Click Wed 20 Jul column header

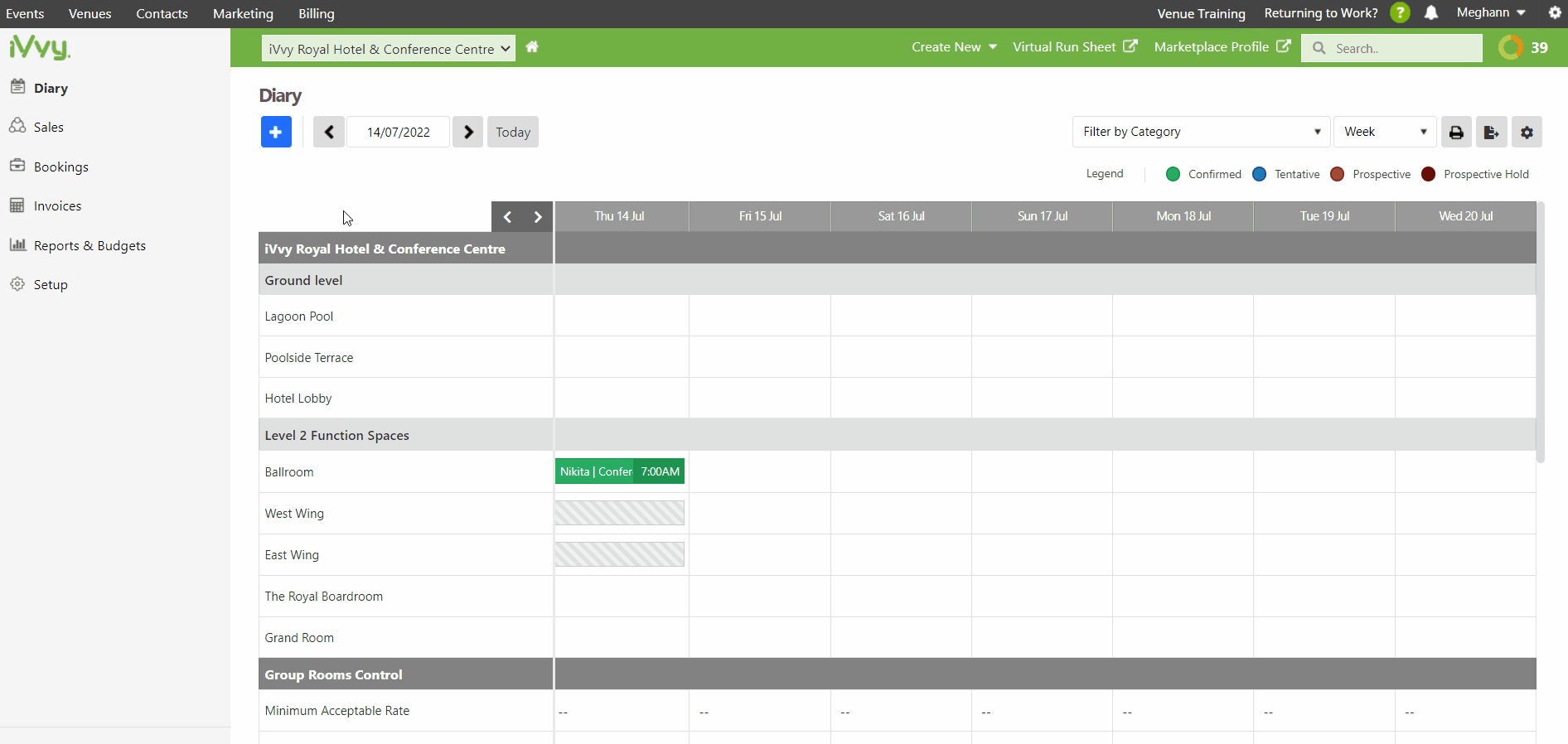1465,216
